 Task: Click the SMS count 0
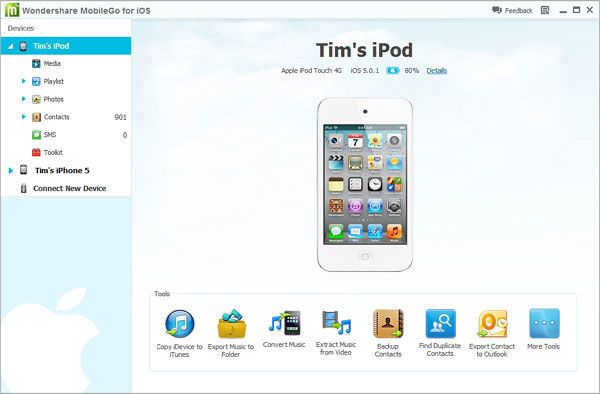[x=125, y=135]
